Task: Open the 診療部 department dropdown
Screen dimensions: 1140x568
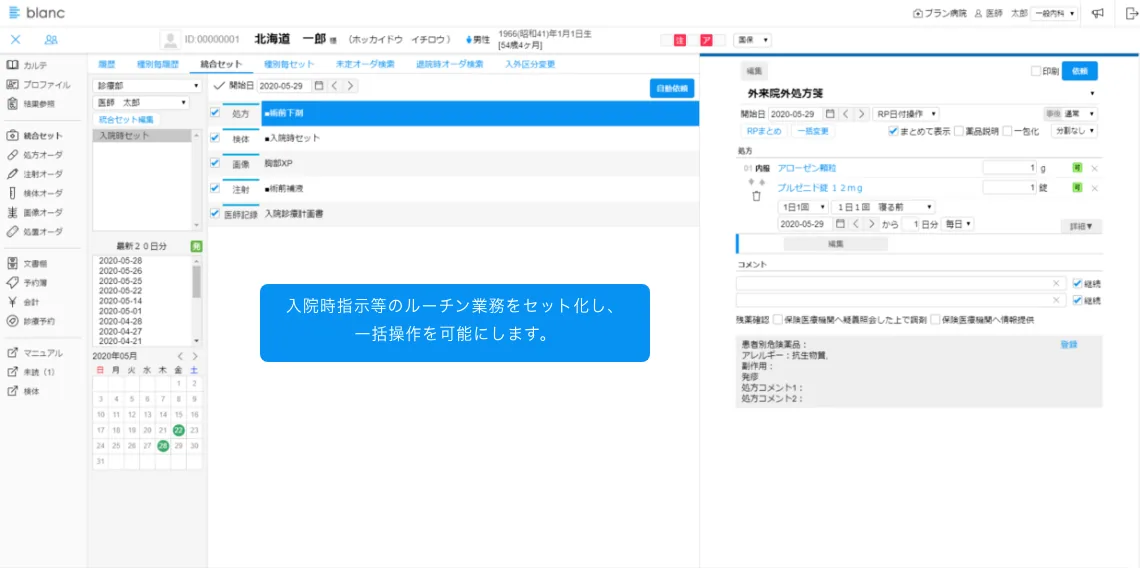Action: tap(148, 86)
